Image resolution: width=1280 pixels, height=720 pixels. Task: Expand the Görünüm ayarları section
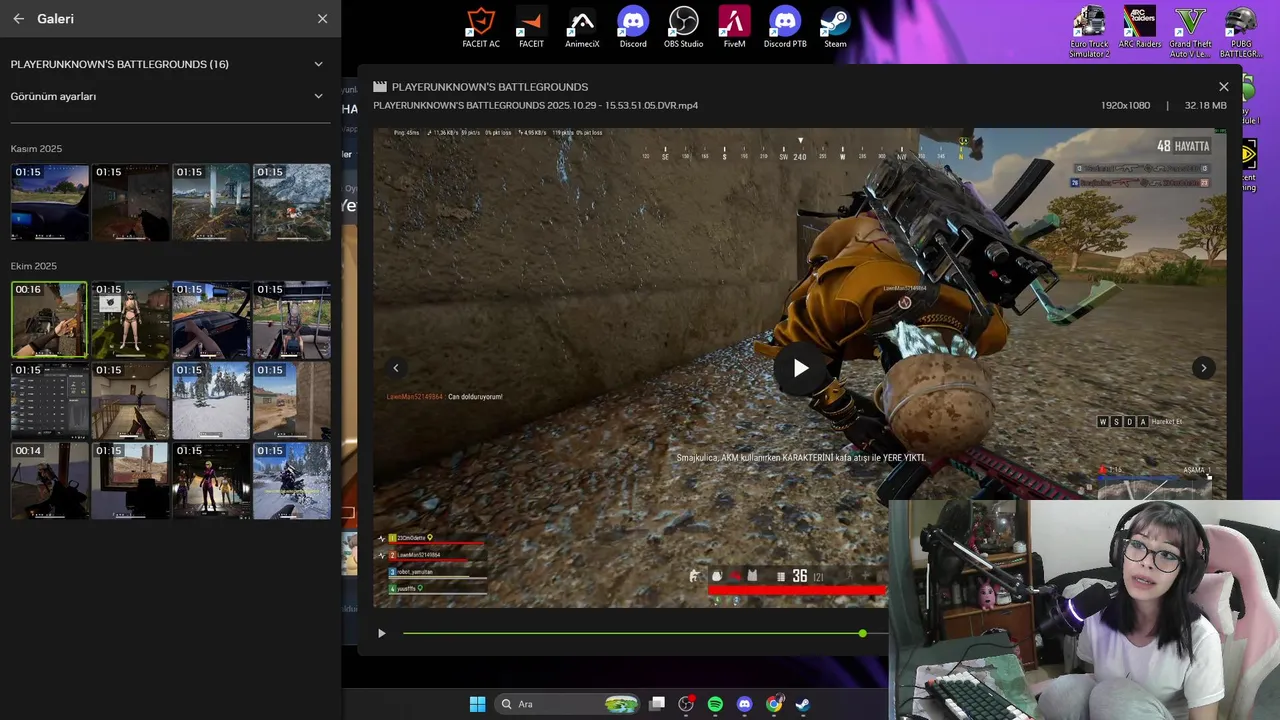[319, 96]
